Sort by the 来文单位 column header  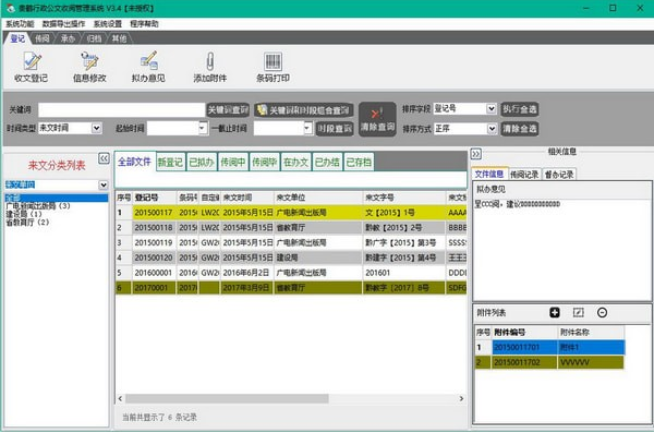(x=318, y=197)
